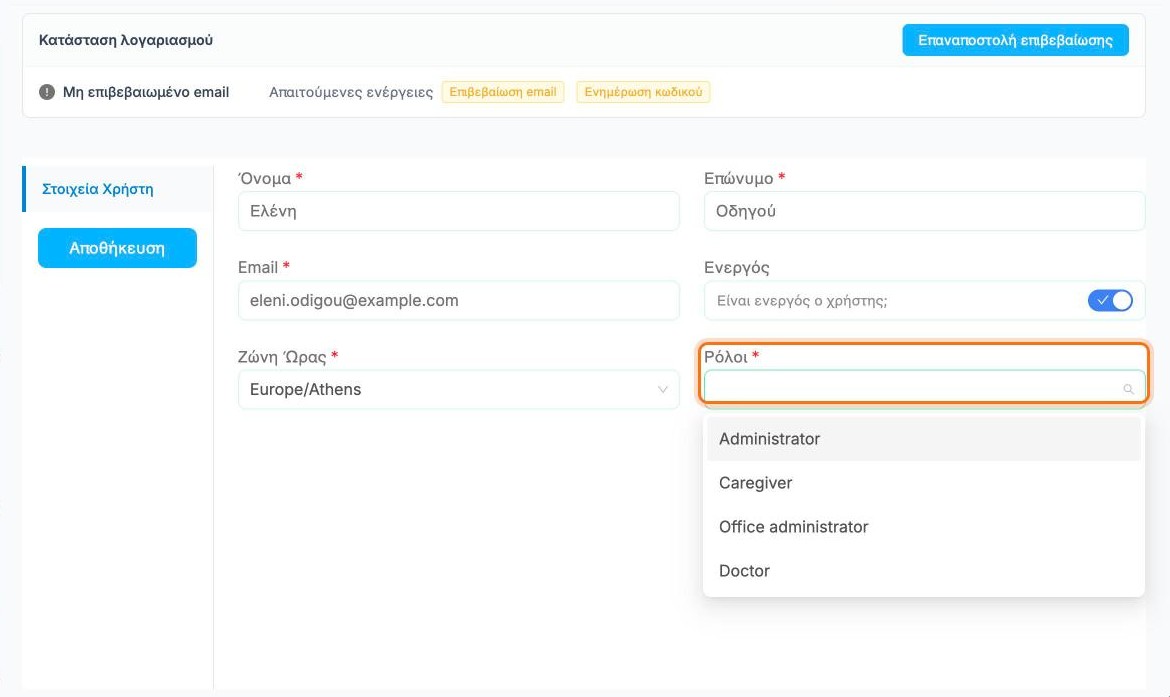
Task: Click the Είναι ενεργός ο χρήστης label
Action: [x=802, y=301]
